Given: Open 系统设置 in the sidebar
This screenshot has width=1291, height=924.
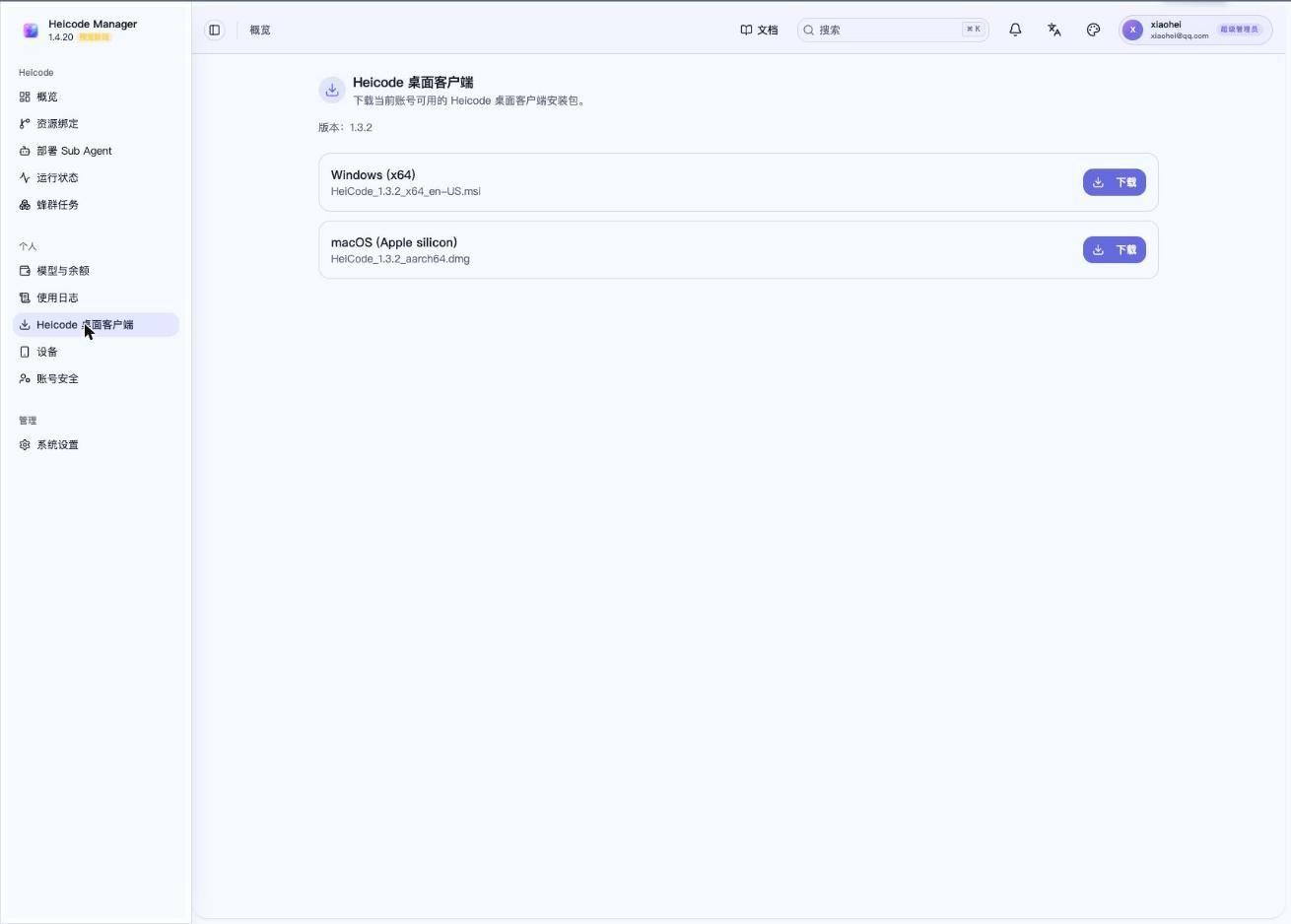Looking at the screenshot, I should pyautogui.click(x=96, y=444).
